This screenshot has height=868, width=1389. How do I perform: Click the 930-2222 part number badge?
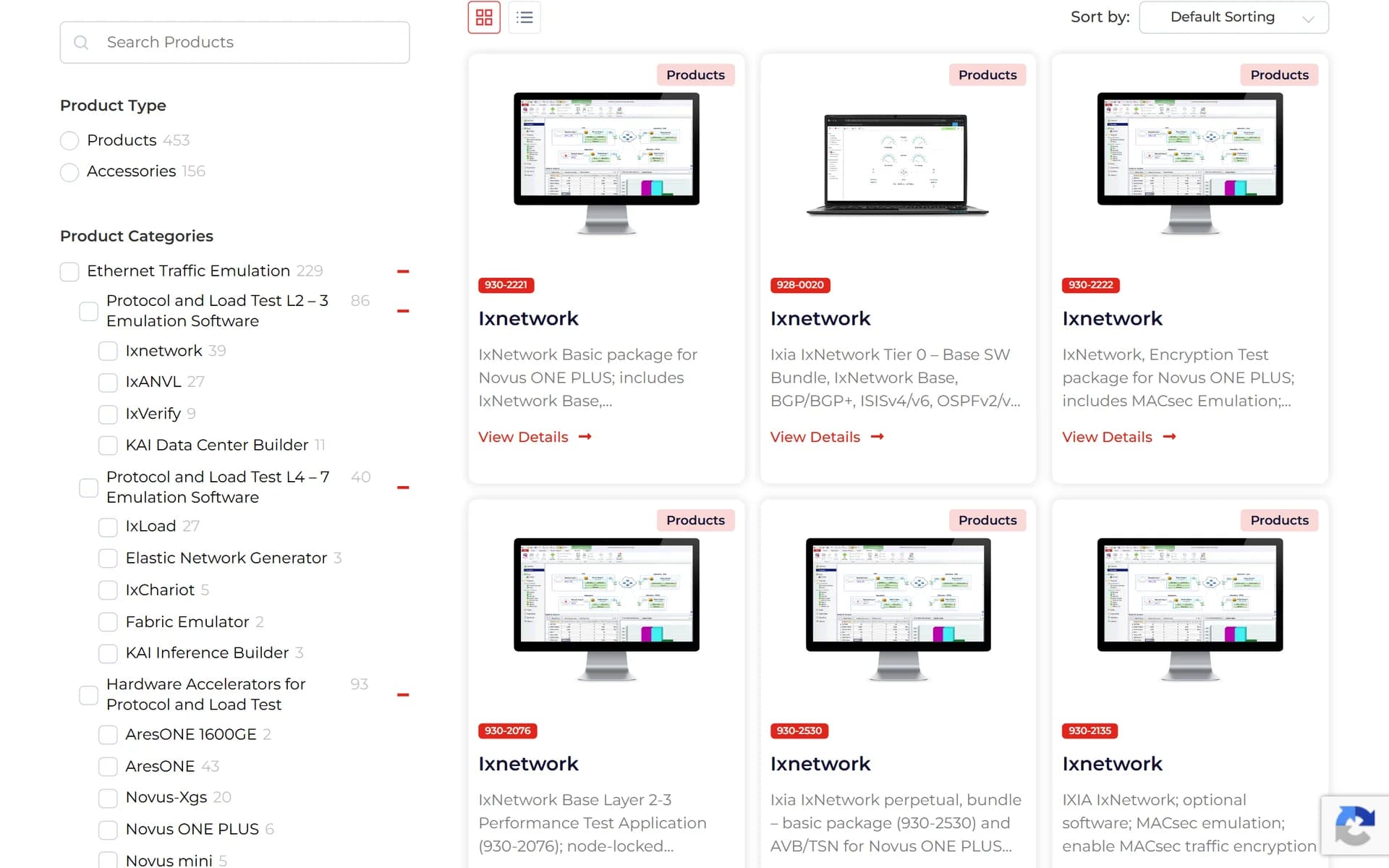[x=1091, y=285]
